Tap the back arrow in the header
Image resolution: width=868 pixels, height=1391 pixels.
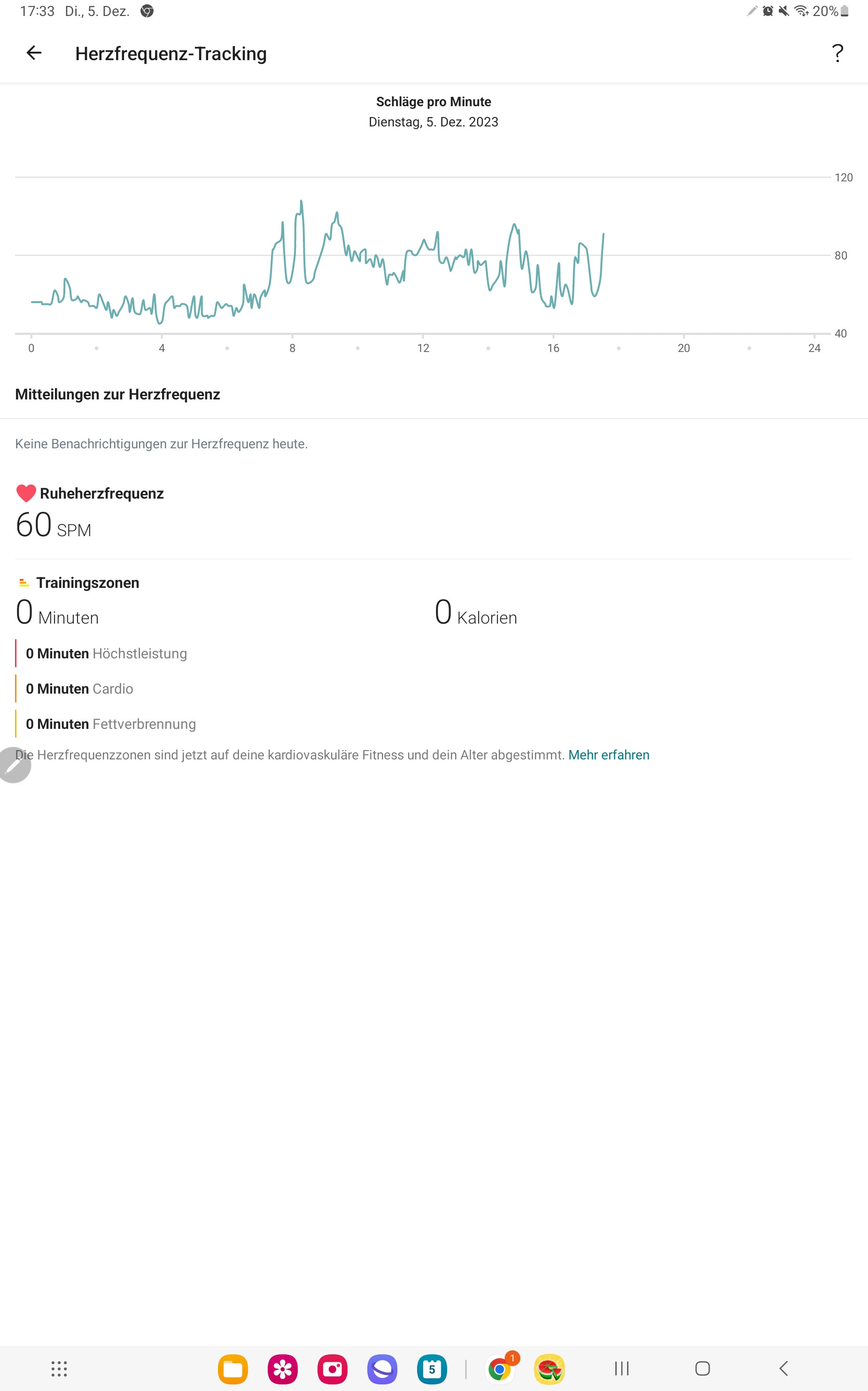coord(34,53)
